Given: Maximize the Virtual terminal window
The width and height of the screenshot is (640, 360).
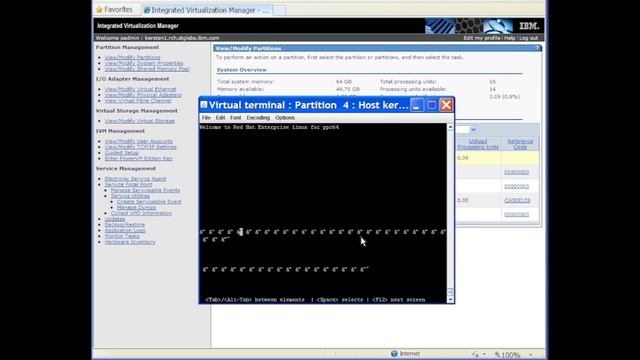Looking at the screenshot, I should [x=431, y=105].
